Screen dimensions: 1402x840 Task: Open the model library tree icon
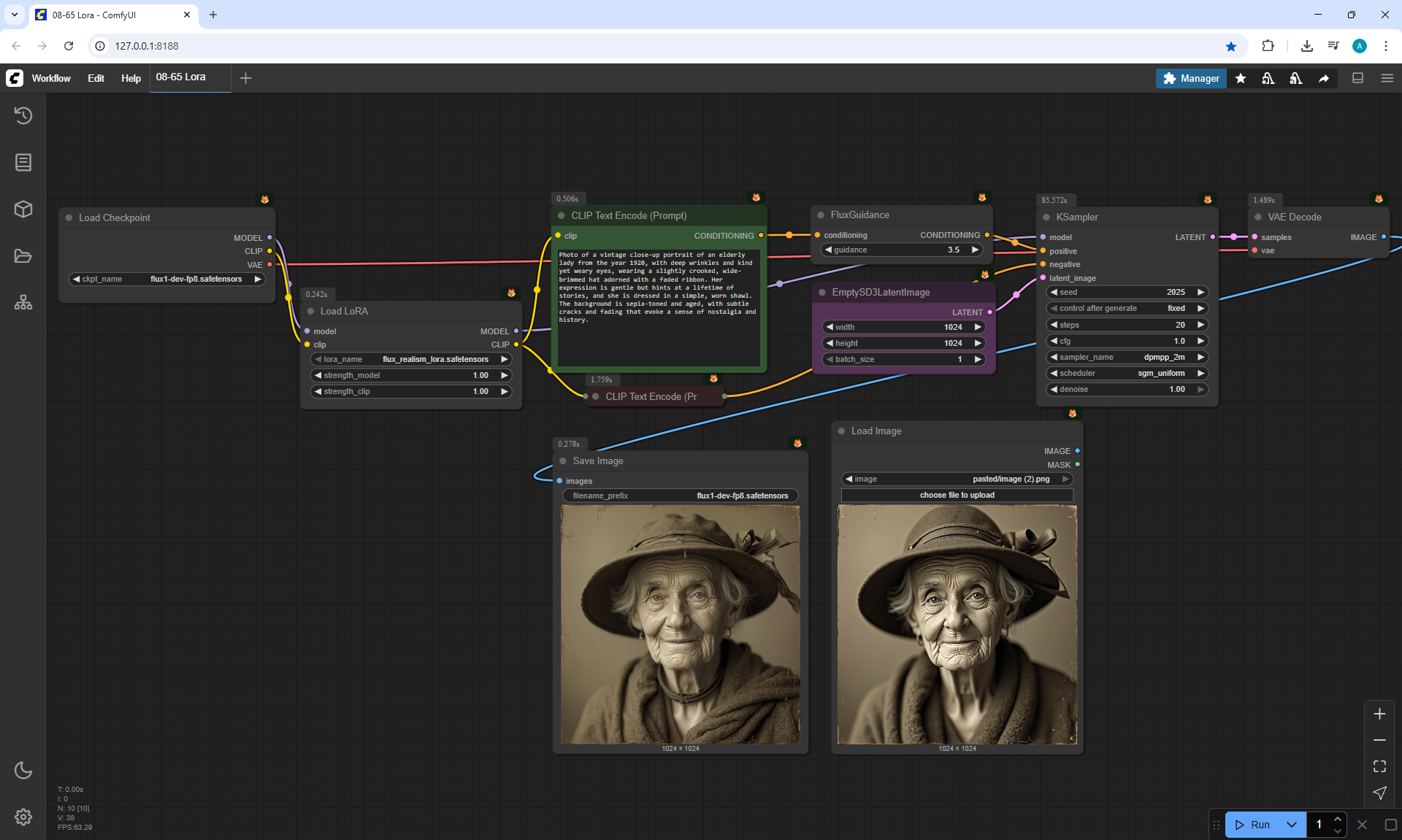(x=23, y=302)
